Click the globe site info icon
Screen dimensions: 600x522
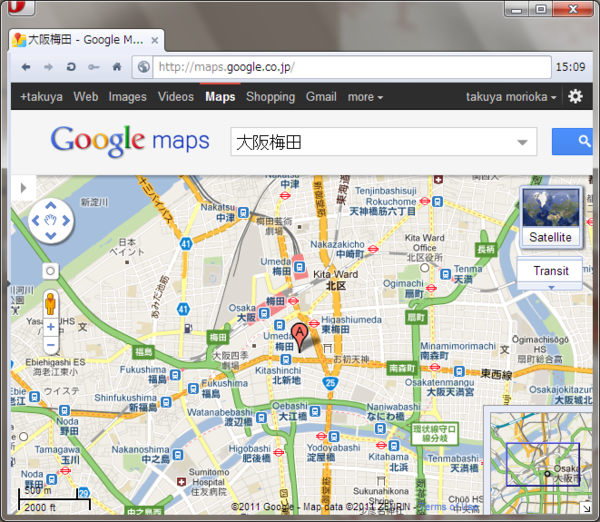pyautogui.click(x=143, y=67)
